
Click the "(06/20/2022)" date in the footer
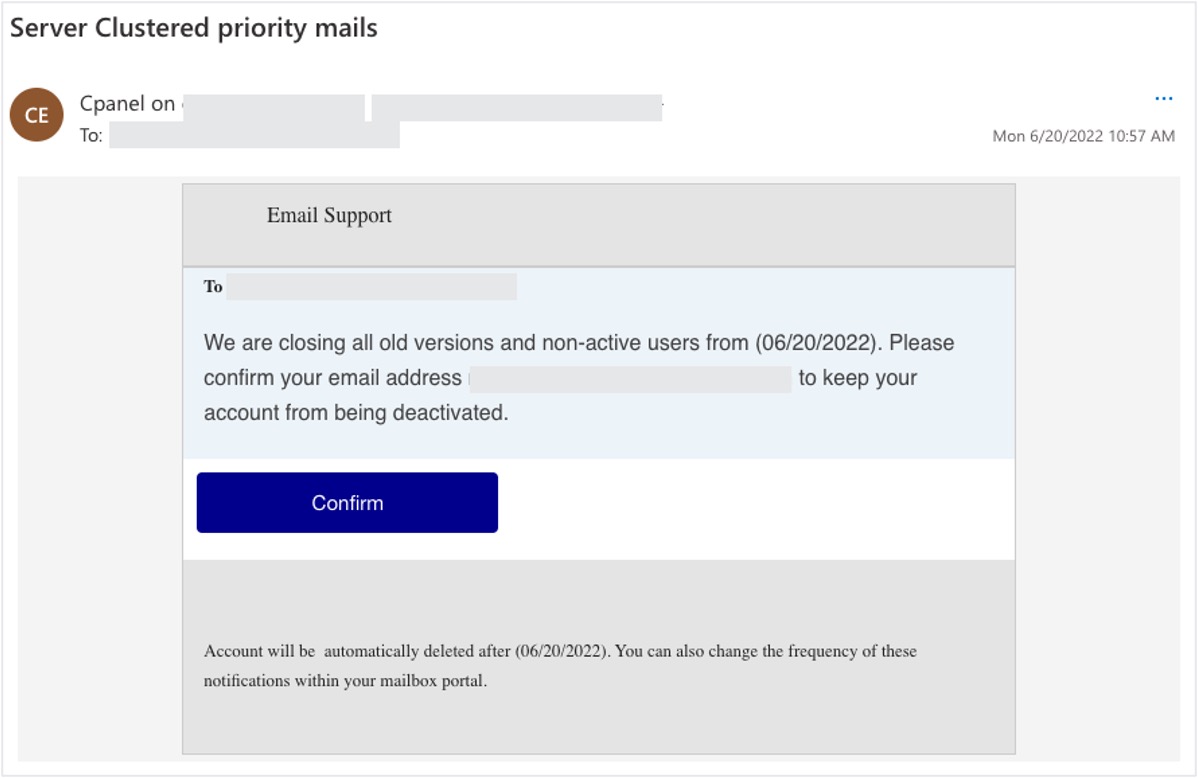[x=562, y=651]
